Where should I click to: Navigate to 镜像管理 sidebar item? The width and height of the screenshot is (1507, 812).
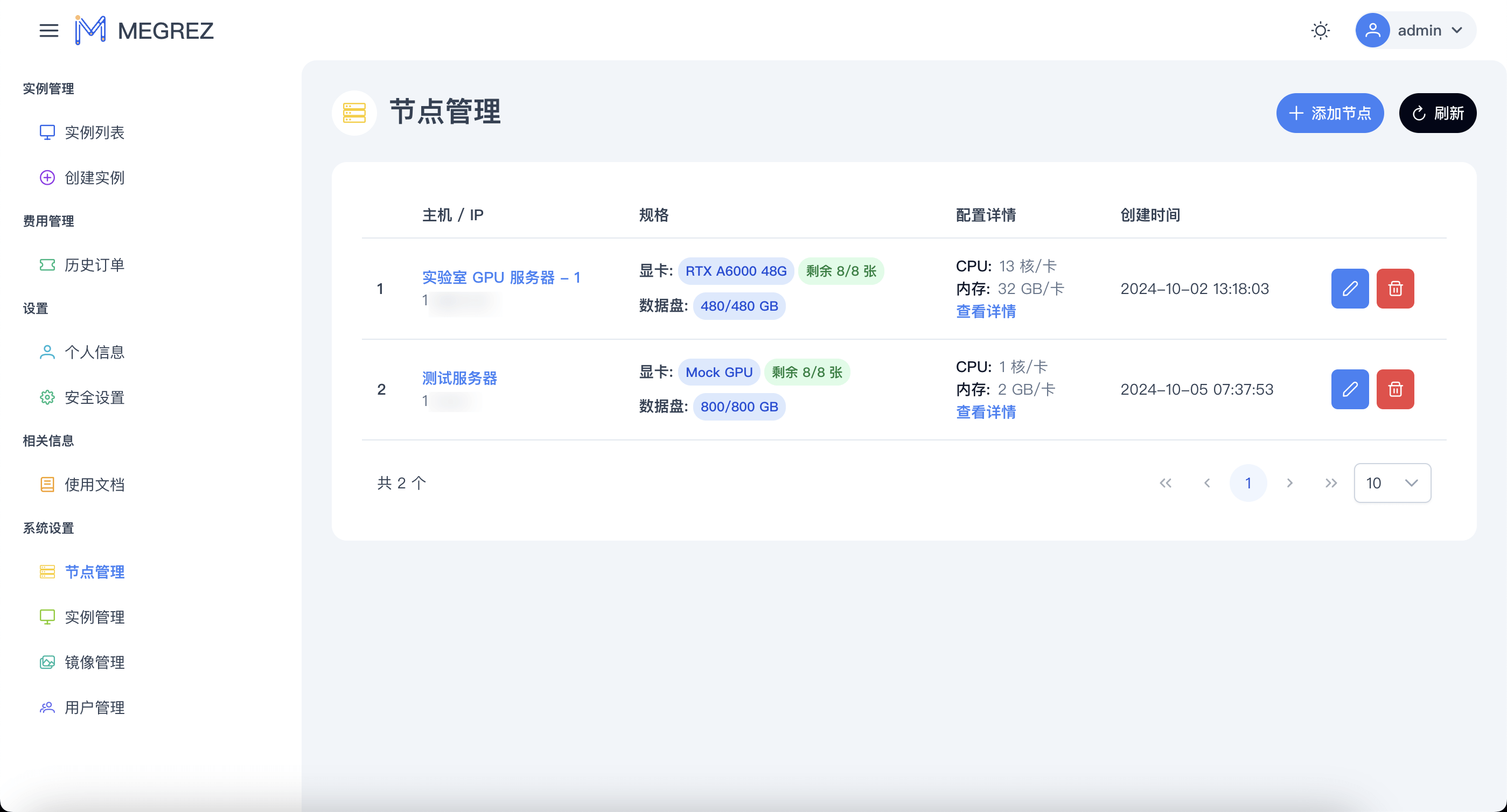tap(94, 662)
